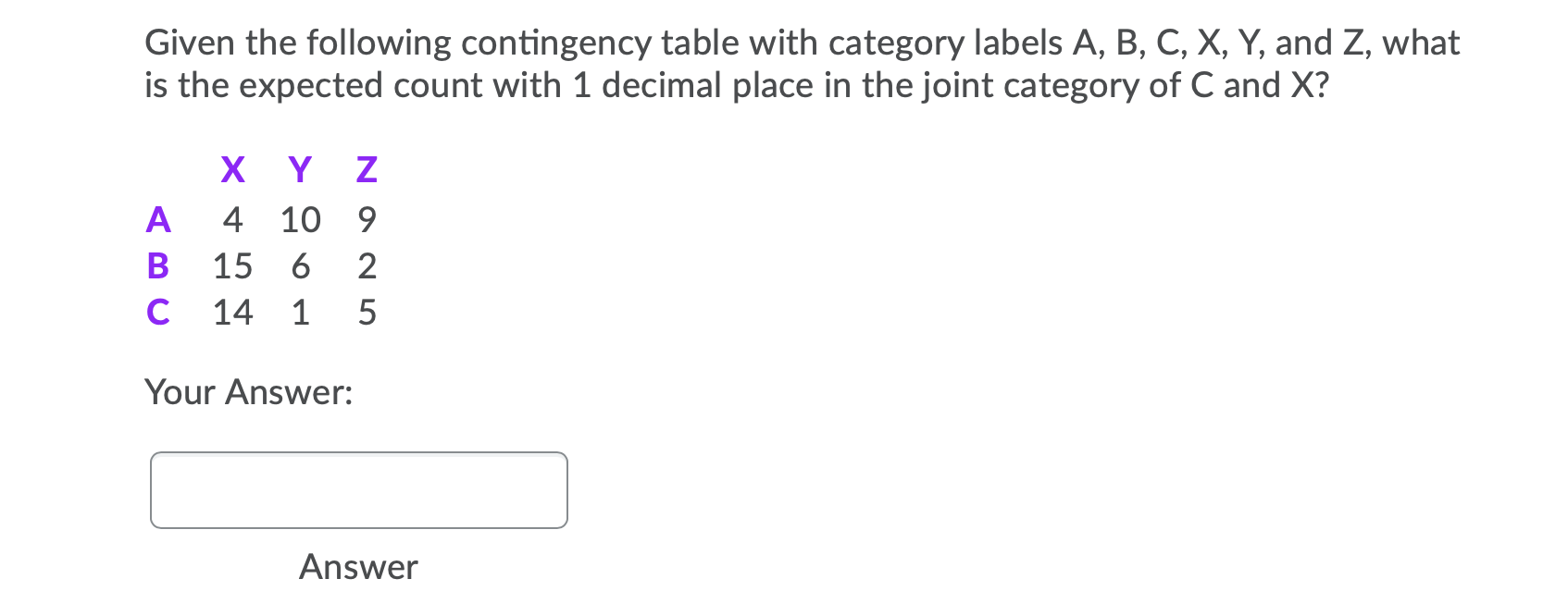This screenshot has width=1568, height=616.
Task: Click the value 4 in row A
Action: pyautogui.click(x=232, y=219)
